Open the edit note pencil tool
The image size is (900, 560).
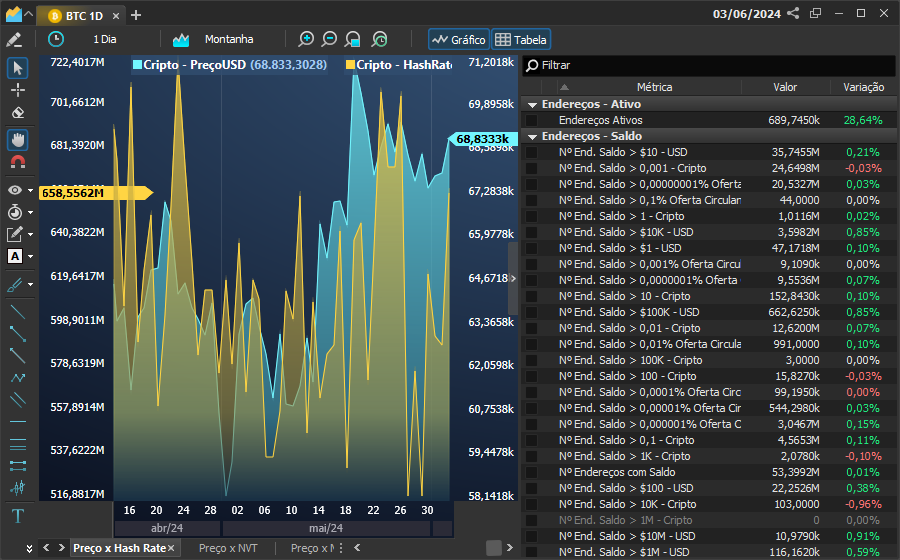coord(14,234)
